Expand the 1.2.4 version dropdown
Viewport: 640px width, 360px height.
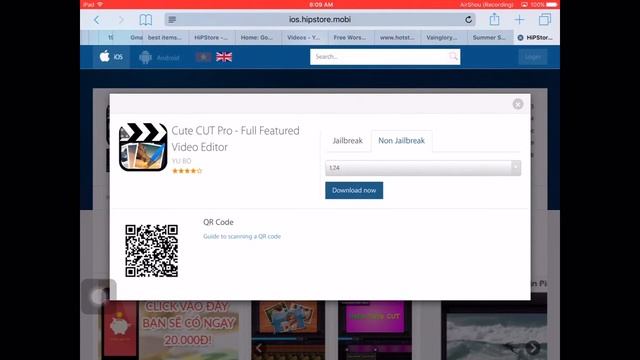(423, 168)
